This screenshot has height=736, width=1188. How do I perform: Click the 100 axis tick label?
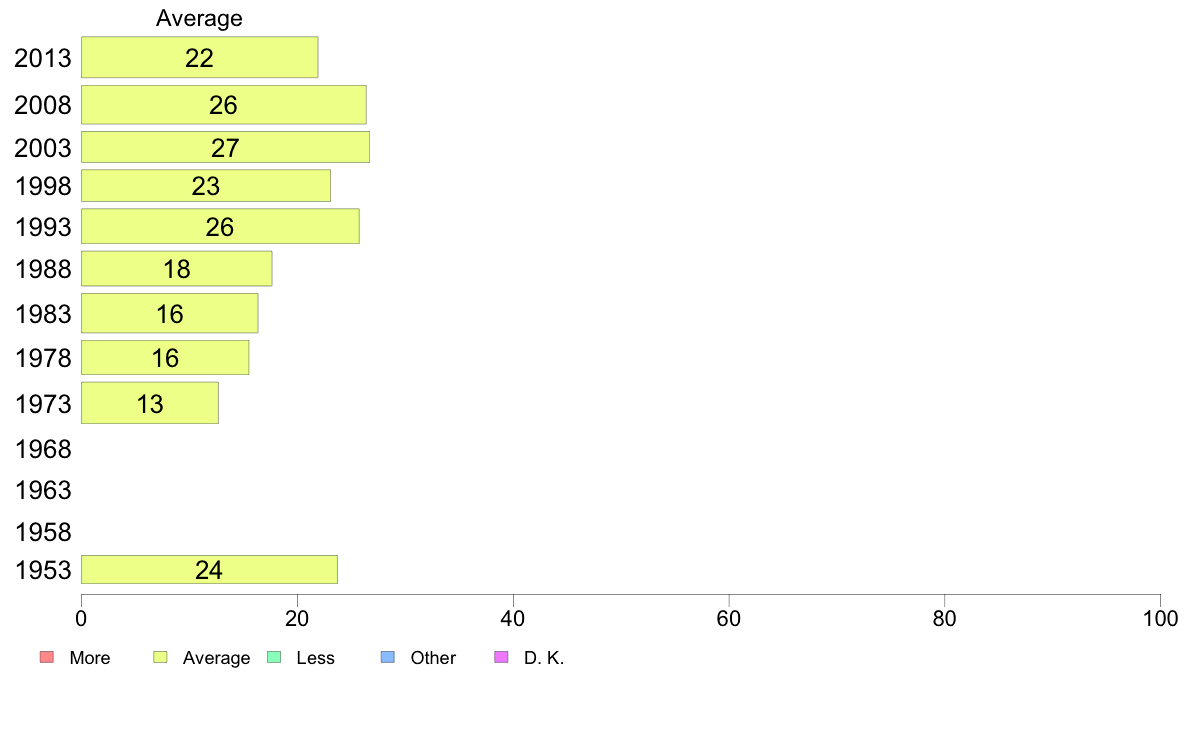pyautogui.click(x=1160, y=619)
